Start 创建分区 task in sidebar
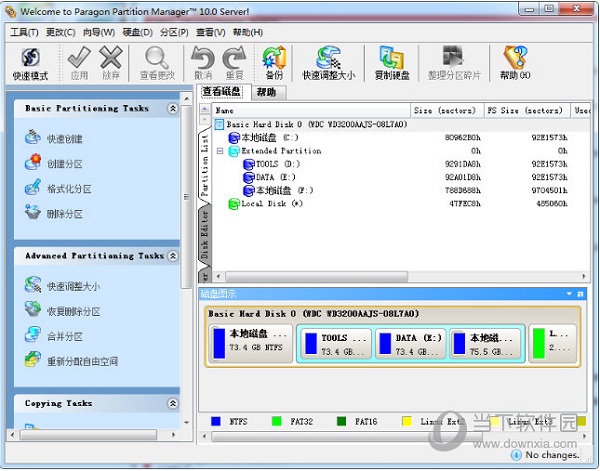Screen dimensions: 600x471 [54, 163]
